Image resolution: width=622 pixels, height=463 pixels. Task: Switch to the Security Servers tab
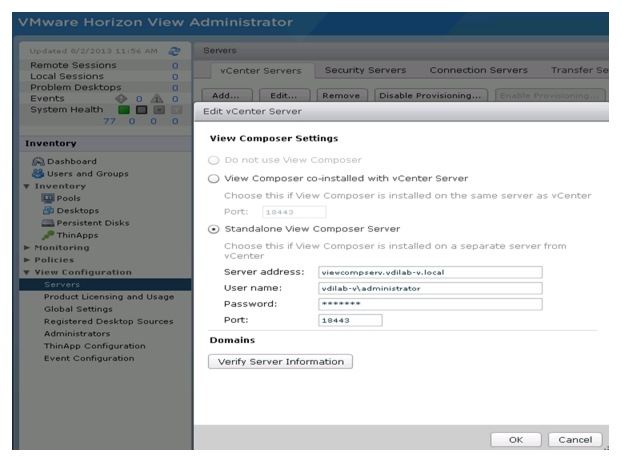(x=365, y=70)
